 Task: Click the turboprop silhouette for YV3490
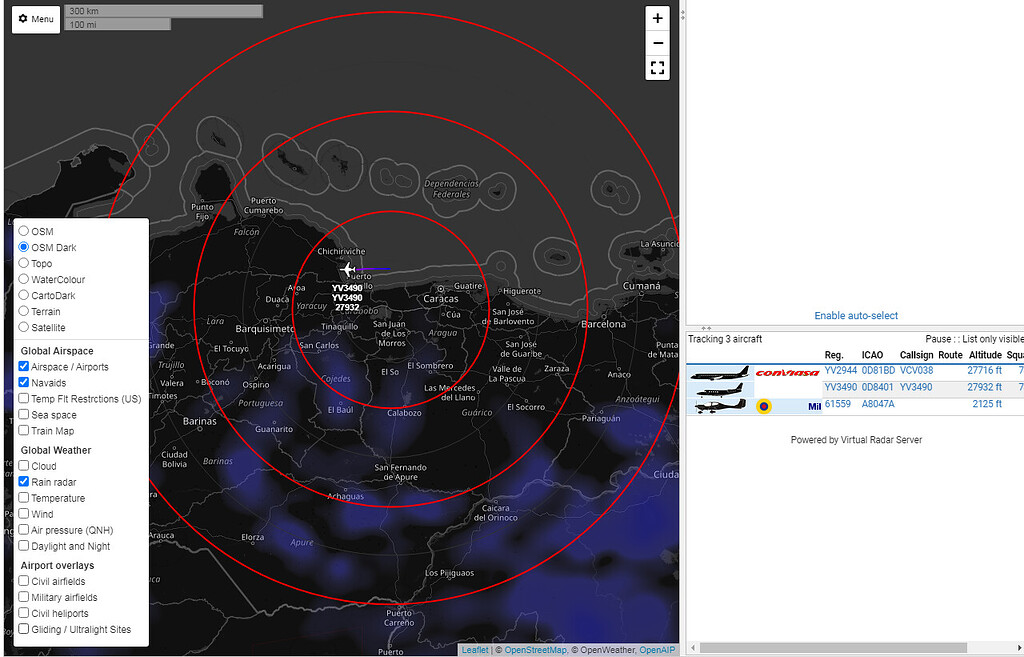click(x=718, y=388)
